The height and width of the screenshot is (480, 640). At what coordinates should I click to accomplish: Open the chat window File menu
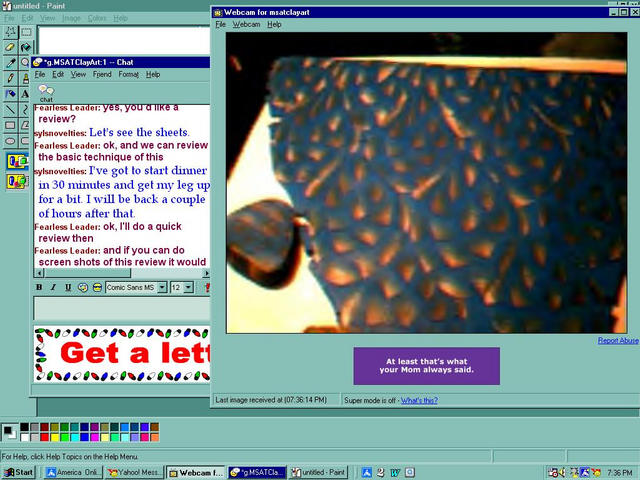coord(40,74)
